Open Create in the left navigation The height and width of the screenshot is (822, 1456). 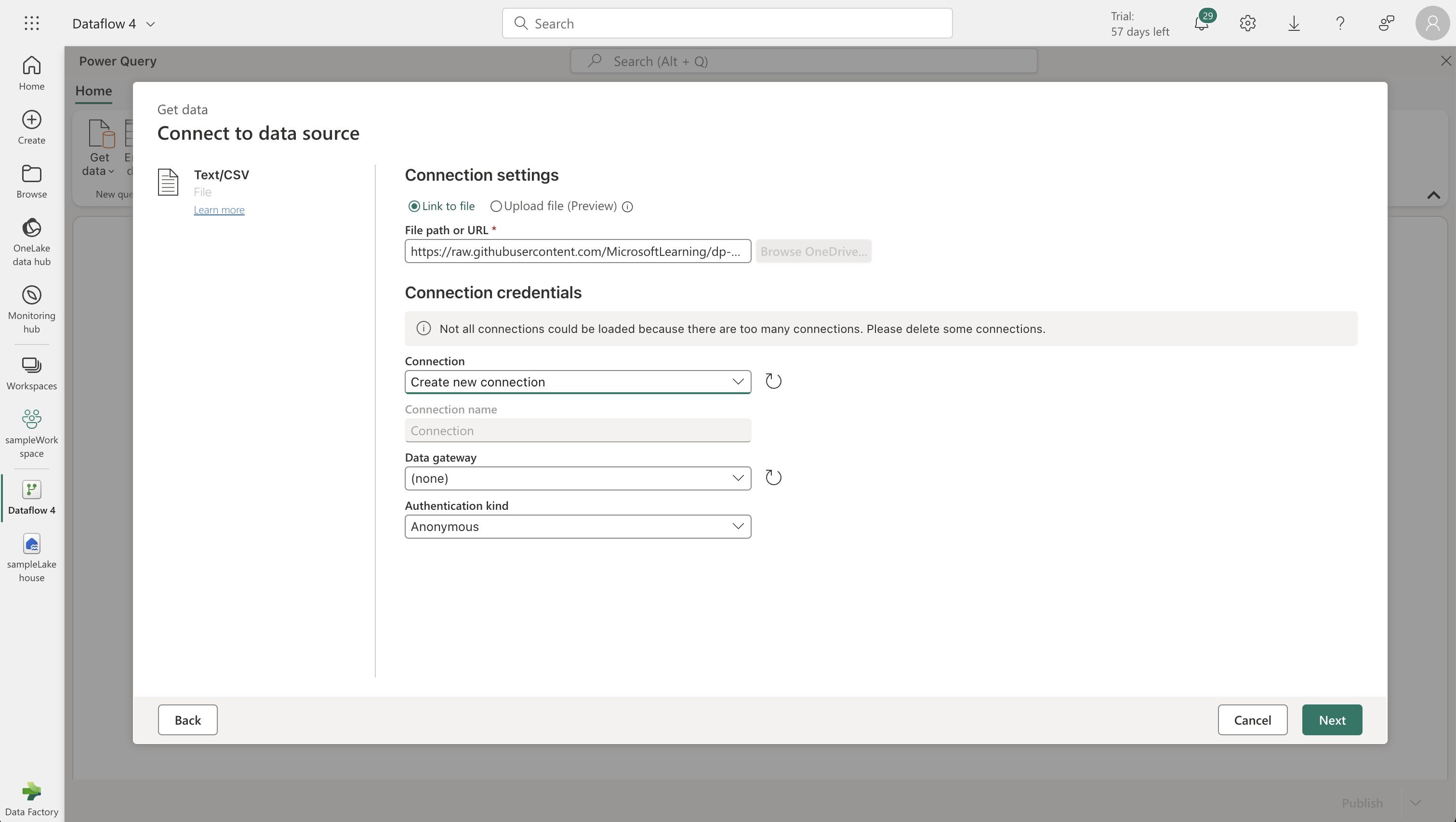(32, 128)
